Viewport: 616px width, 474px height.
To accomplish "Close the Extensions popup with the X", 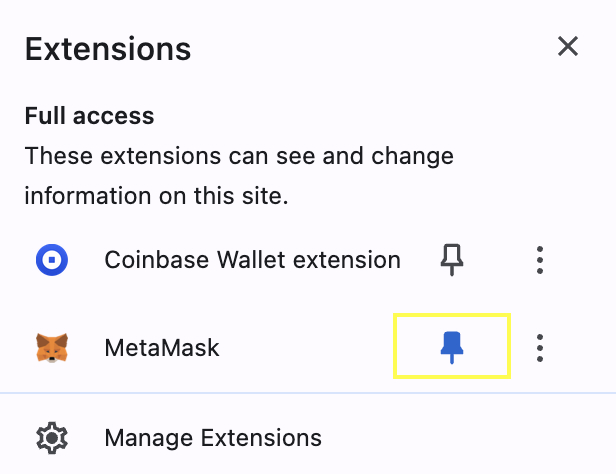I will (x=568, y=46).
